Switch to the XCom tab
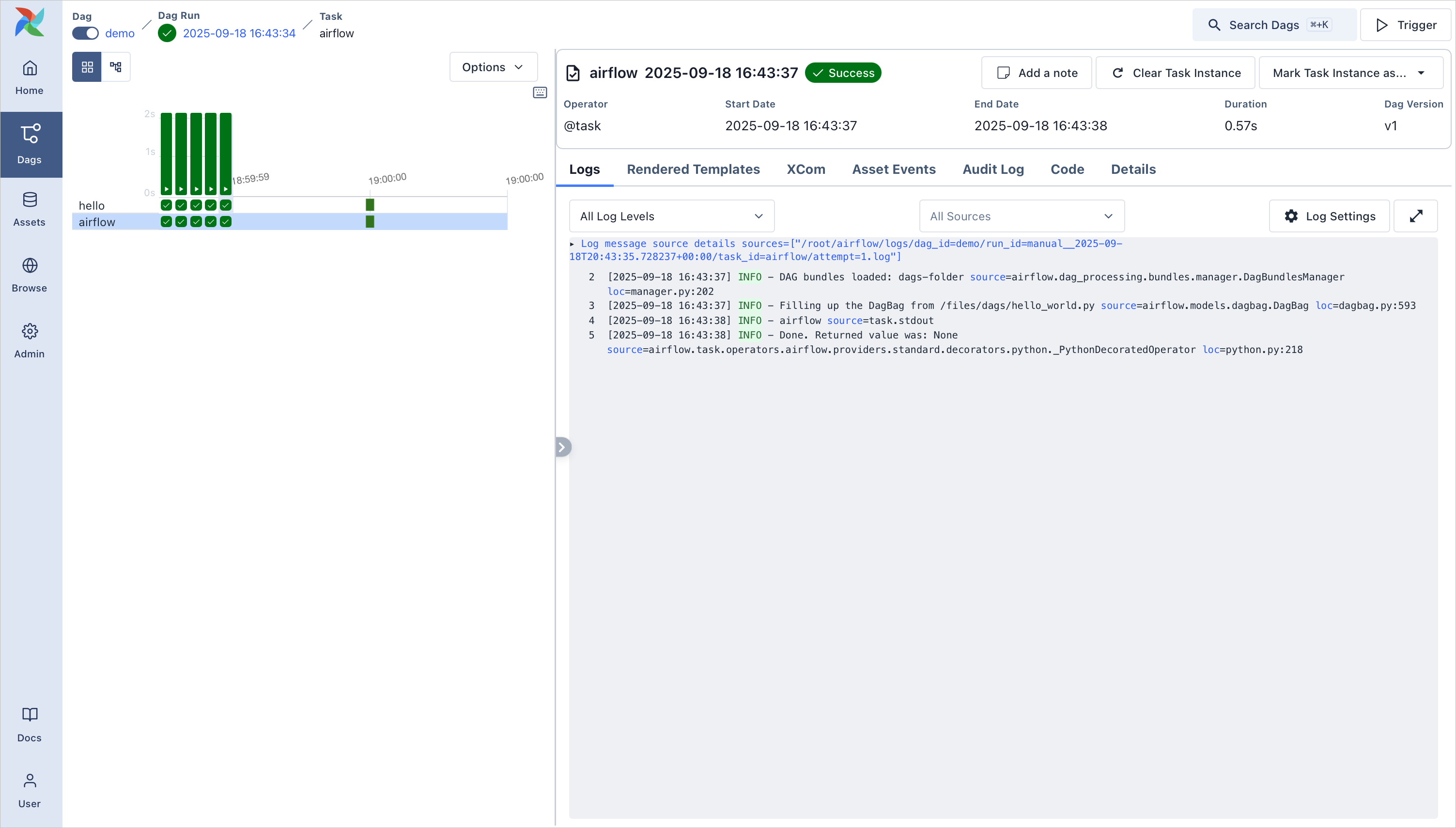The image size is (1456, 828). tap(805, 169)
